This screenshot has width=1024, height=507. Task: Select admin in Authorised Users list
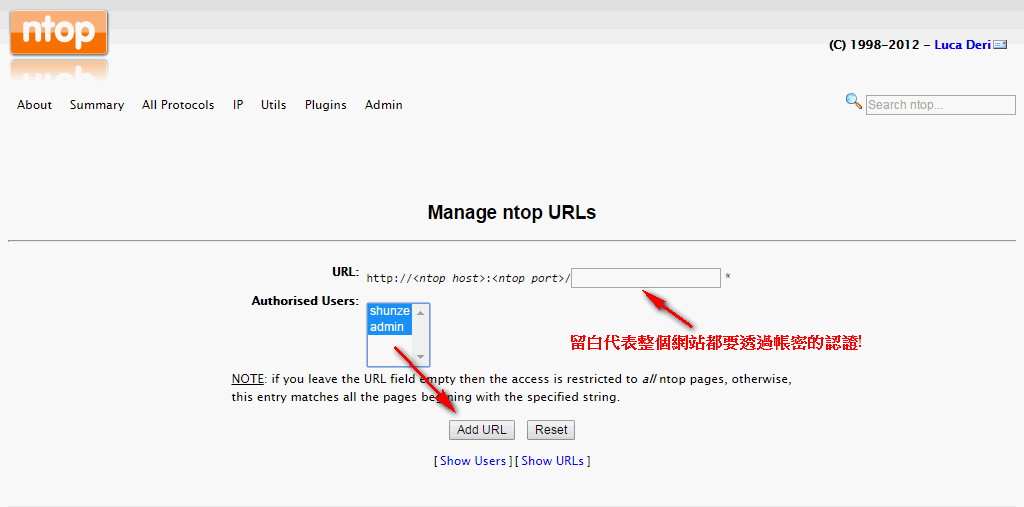tap(390, 327)
